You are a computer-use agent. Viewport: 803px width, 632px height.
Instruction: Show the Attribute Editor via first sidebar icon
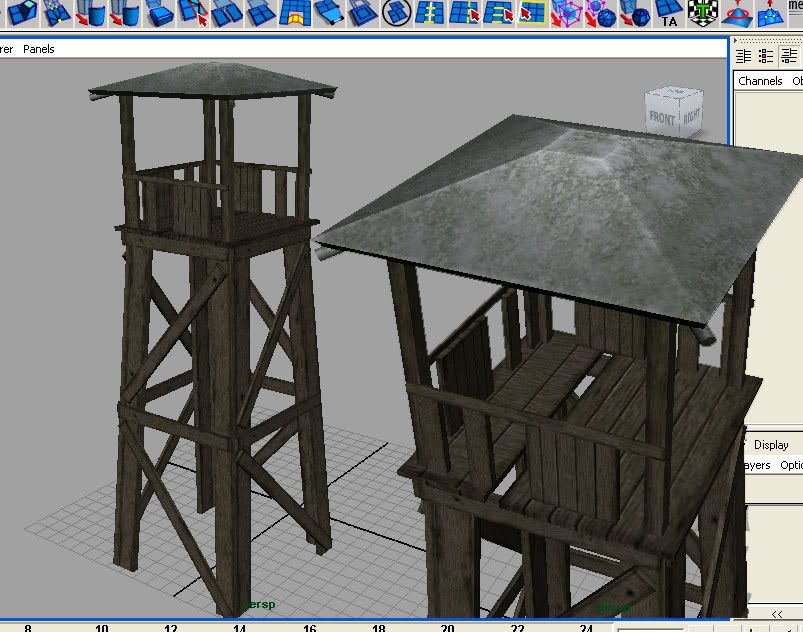tap(744, 55)
